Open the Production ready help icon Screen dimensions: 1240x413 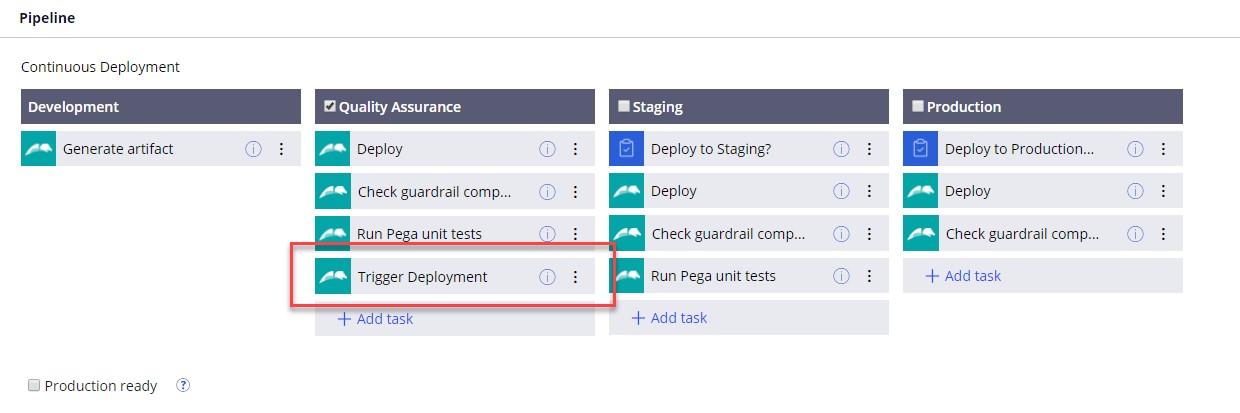(183, 385)
